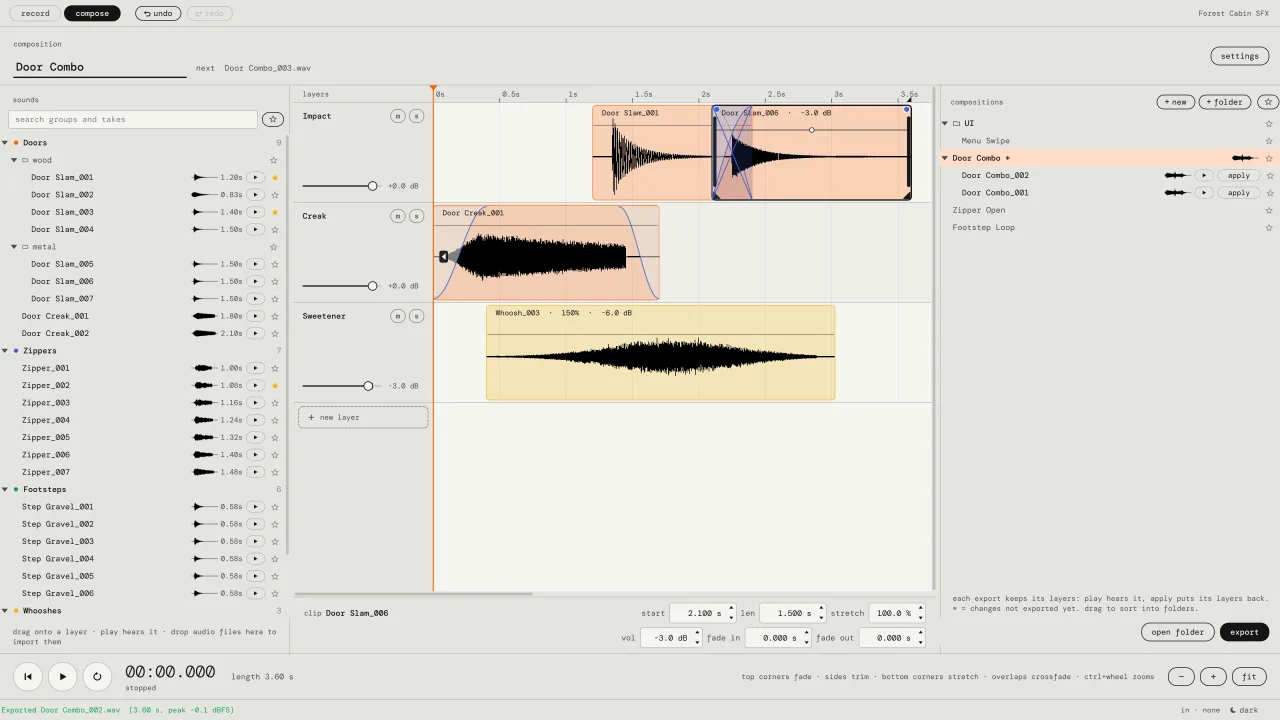This screenshot has width=1280, height=720.
Task: Adjust the Sweetener layer volume slider
Action: [340, 386]
